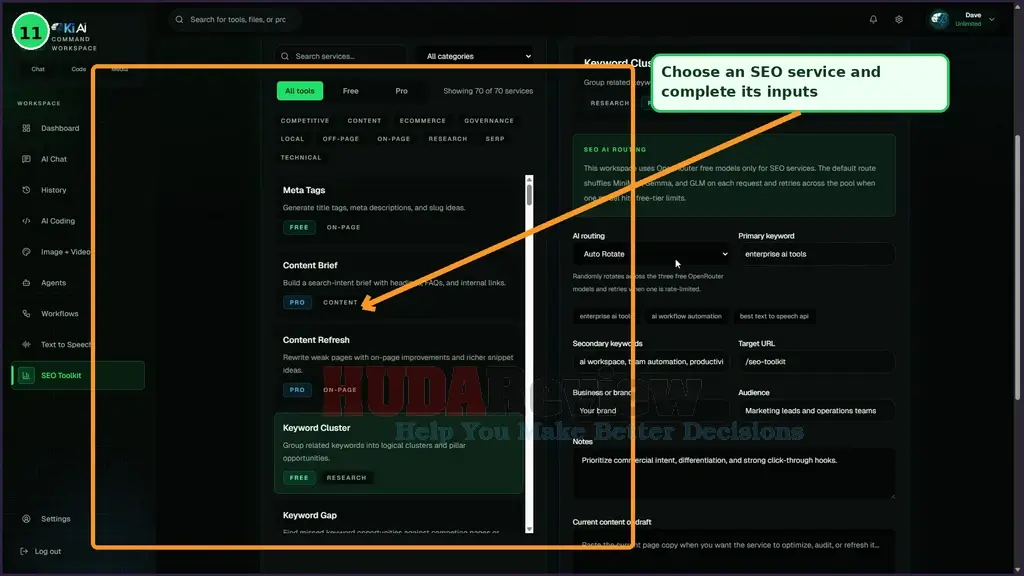Click the top Search for tools field
The width and height of the screenshot is (1024, 576).
pos(236,20)
